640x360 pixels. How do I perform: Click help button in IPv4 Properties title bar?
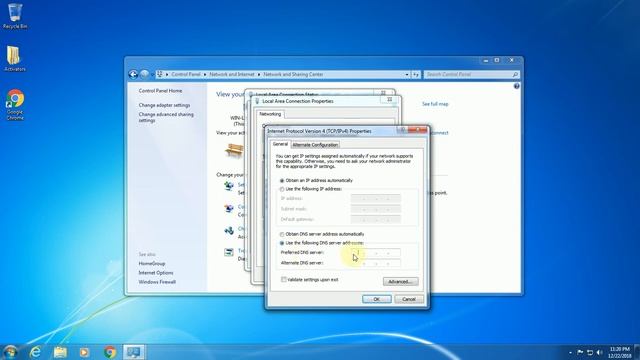402,130
